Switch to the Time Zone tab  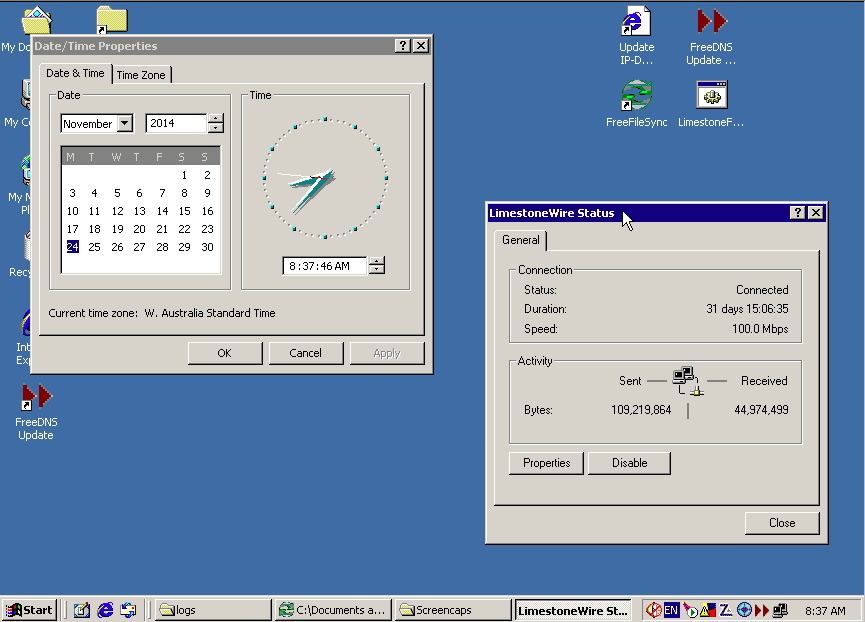pos(141,75)
